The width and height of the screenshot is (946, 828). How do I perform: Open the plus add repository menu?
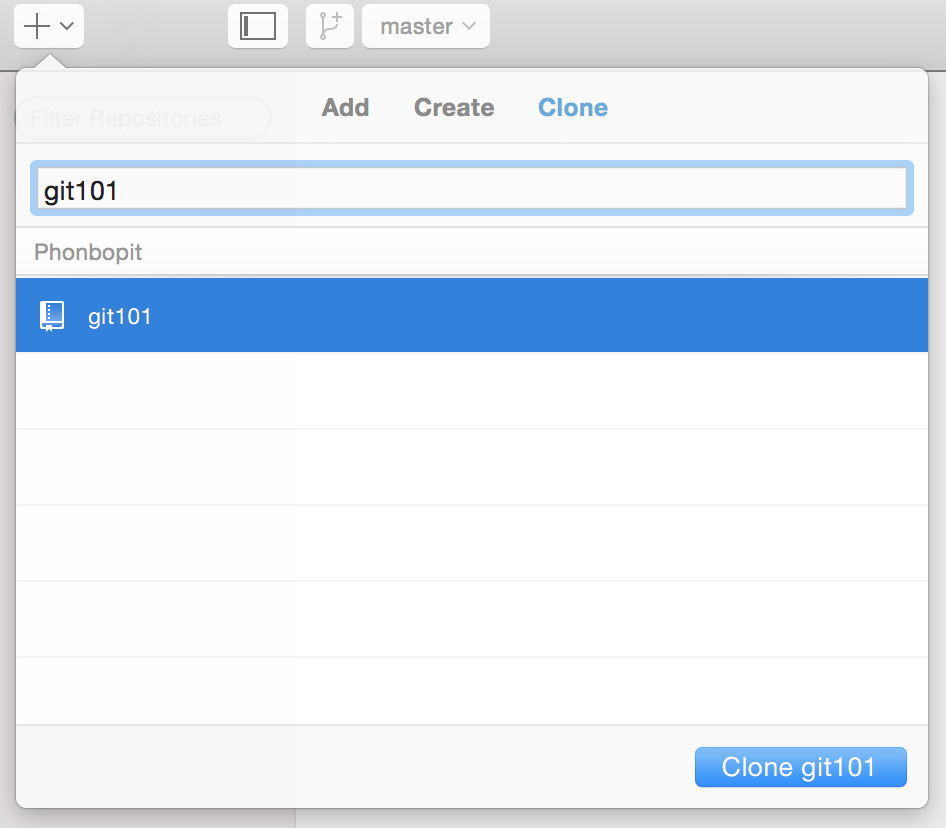[x=49, y=26]
